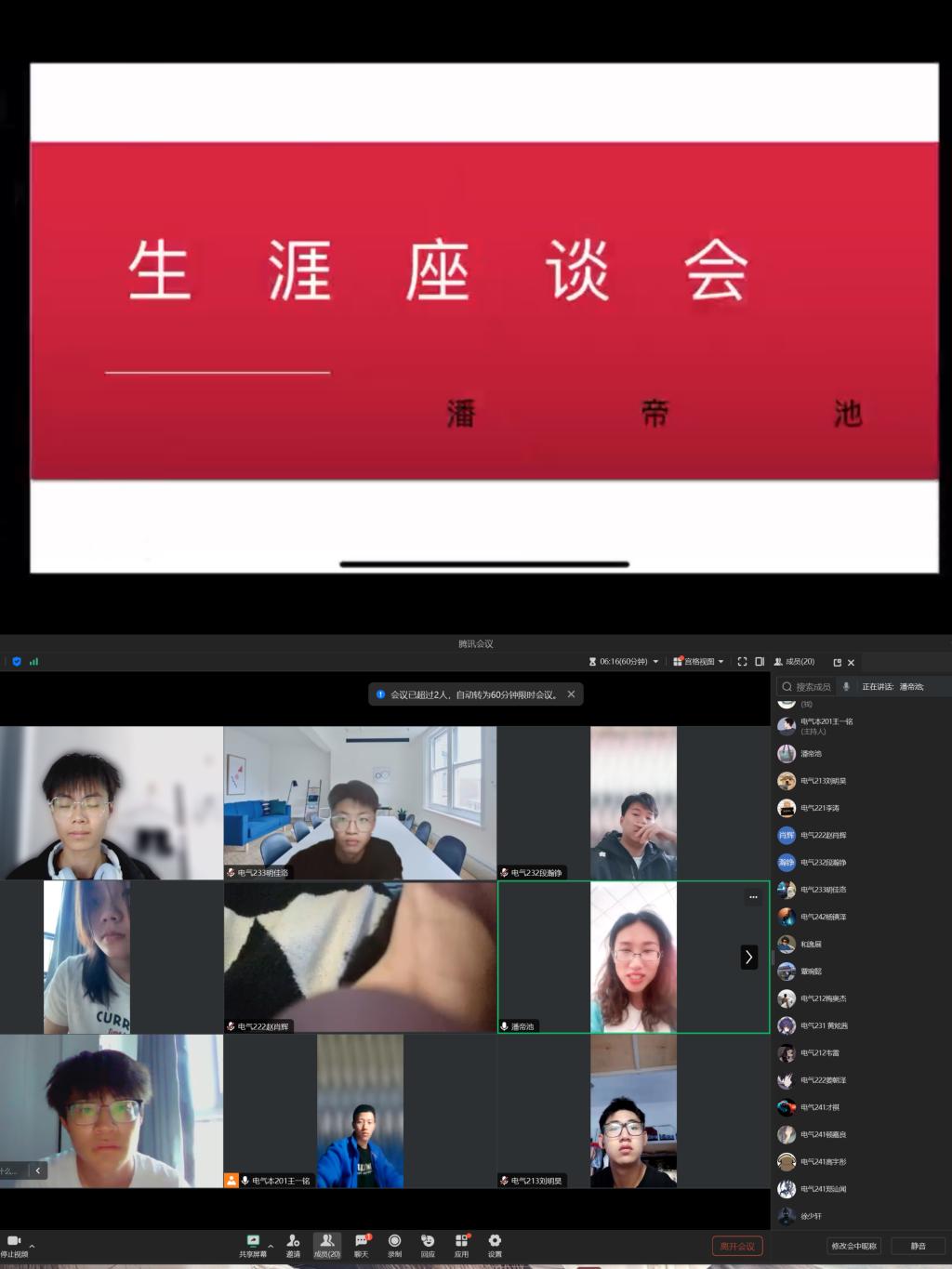Open the Grid View (宫格视图) dropdown

point(698,662)
